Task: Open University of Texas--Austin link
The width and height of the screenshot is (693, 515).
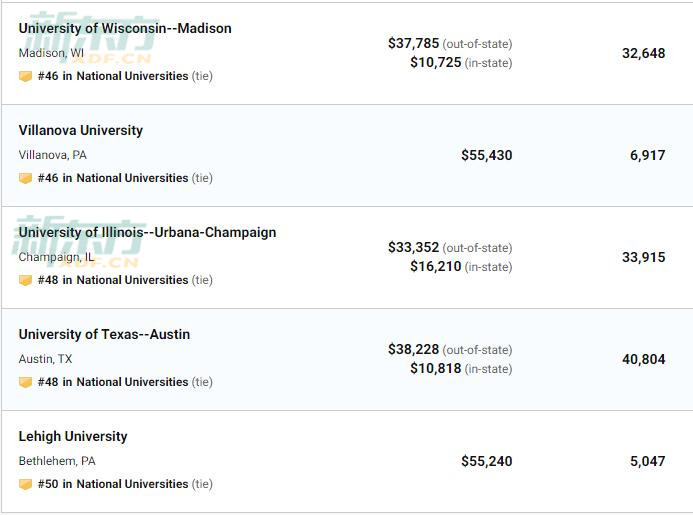Action: point(104,335)
